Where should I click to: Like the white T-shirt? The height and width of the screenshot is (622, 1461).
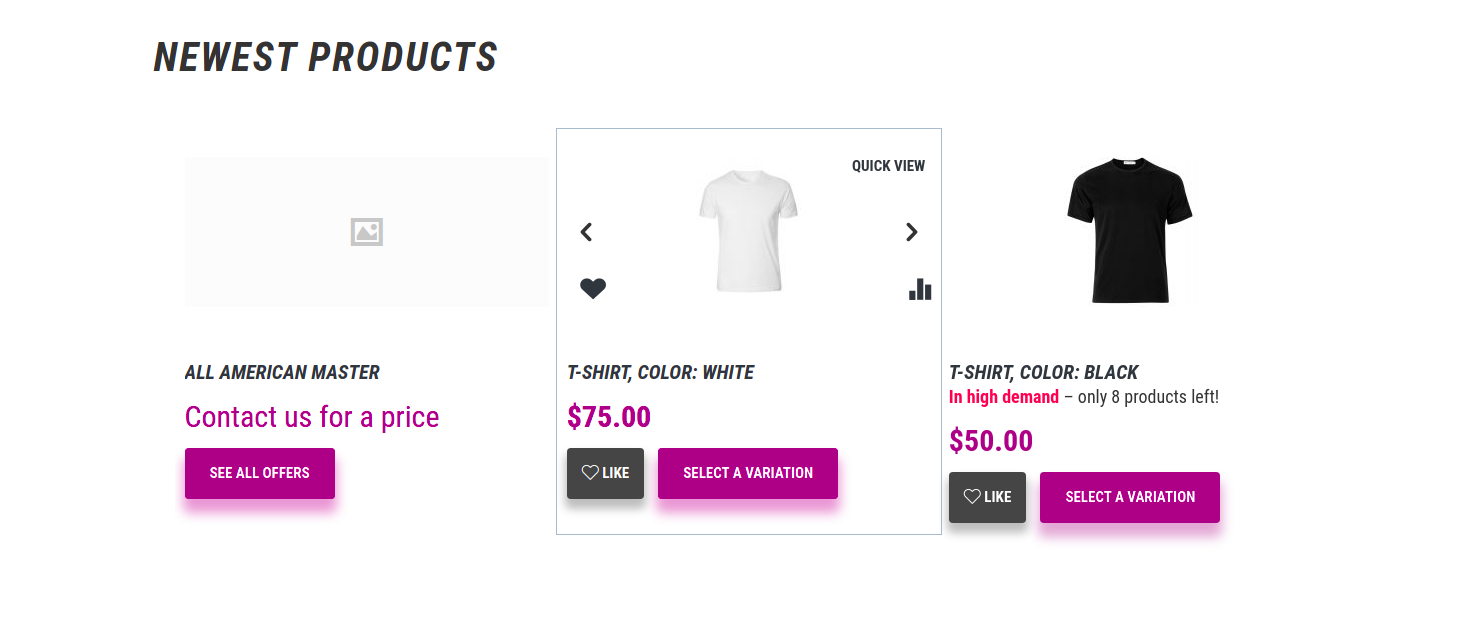605,473
